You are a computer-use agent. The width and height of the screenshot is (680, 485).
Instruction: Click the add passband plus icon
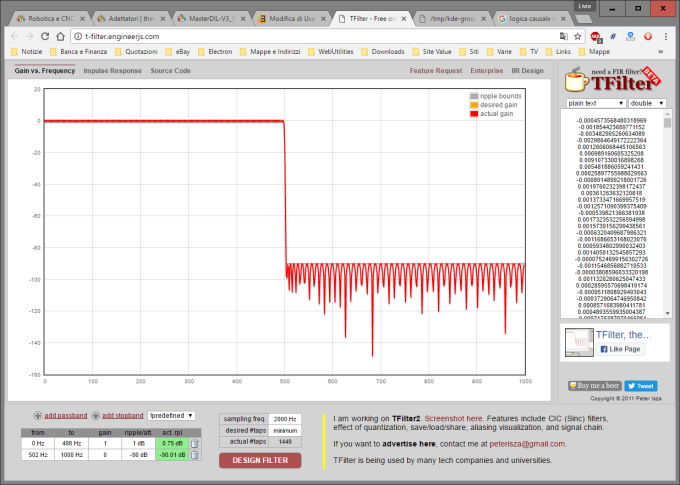(x=37, y=415)
